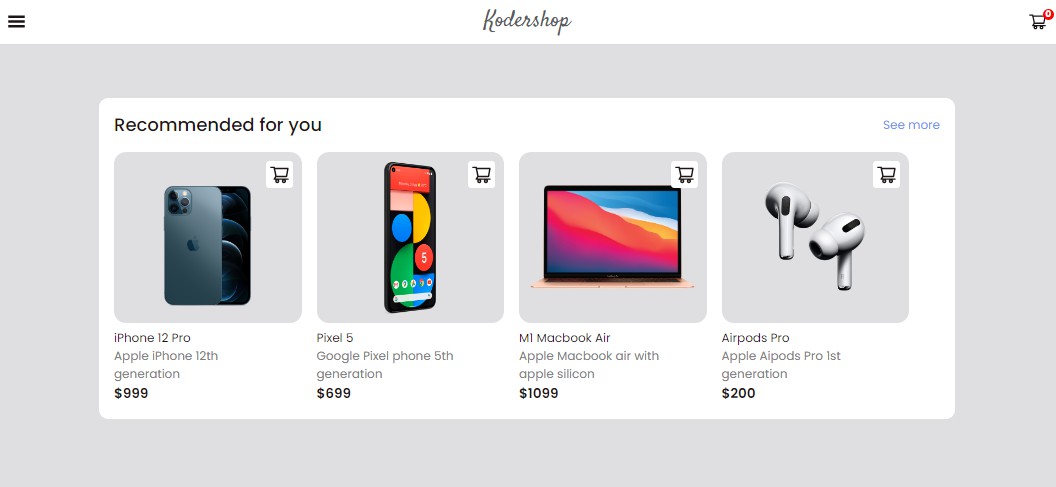The height and width of the screenshot is (487, 1056).
Task: Select the iPhone 12 Pro title
Action: [152, 338]
